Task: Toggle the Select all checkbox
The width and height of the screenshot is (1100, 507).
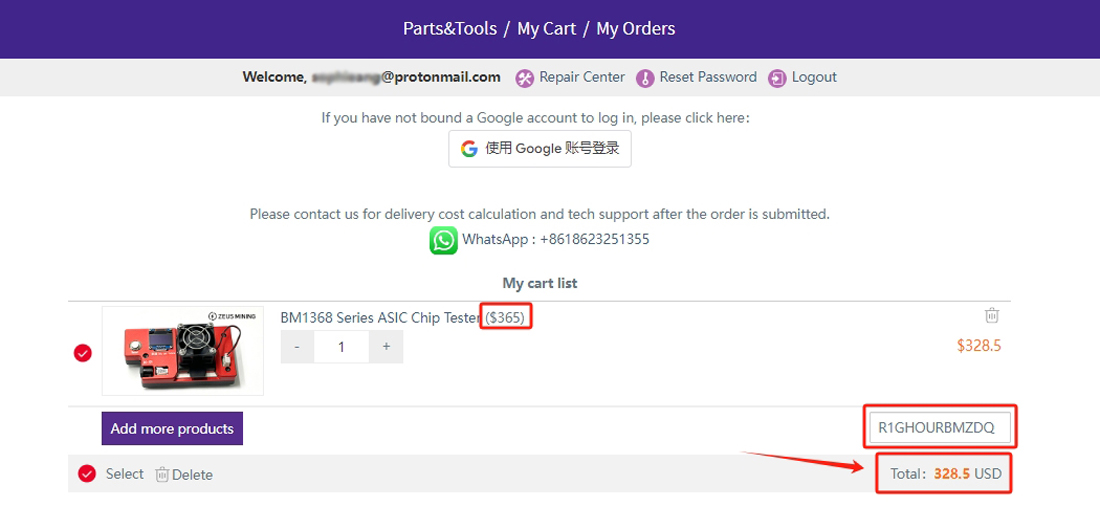Action: point(87,474)
